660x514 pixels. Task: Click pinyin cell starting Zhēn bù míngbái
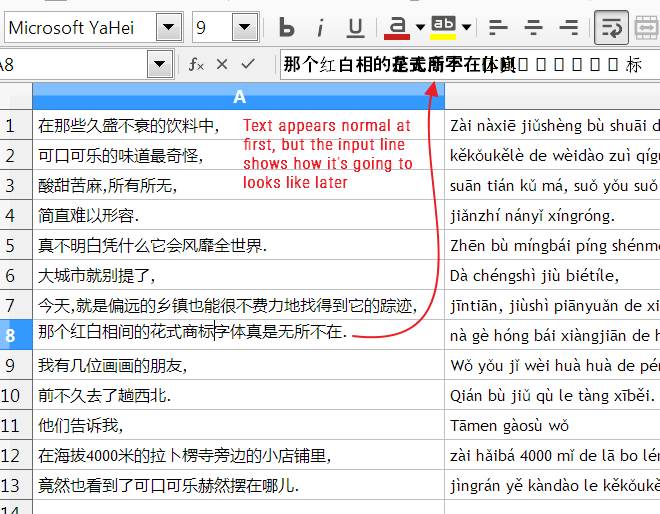click(552, 245)
